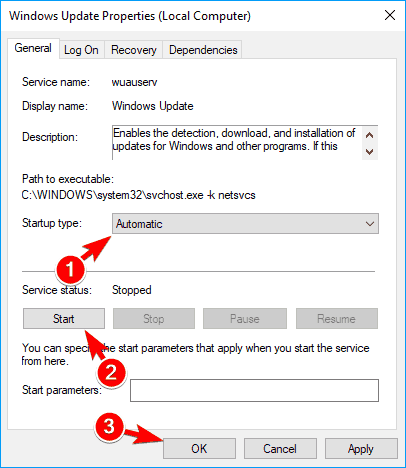Apply the service settings

click(361, 449)
